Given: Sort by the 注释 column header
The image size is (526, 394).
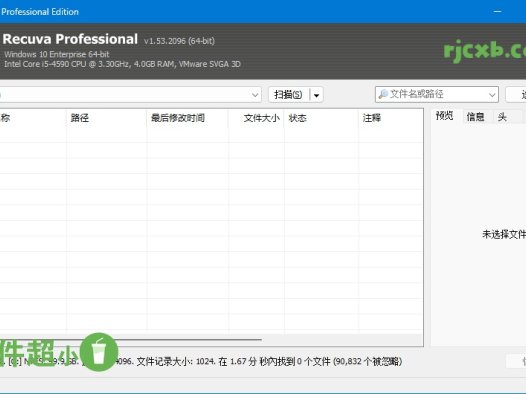Looking at the screenshot, I should point(390,118).
